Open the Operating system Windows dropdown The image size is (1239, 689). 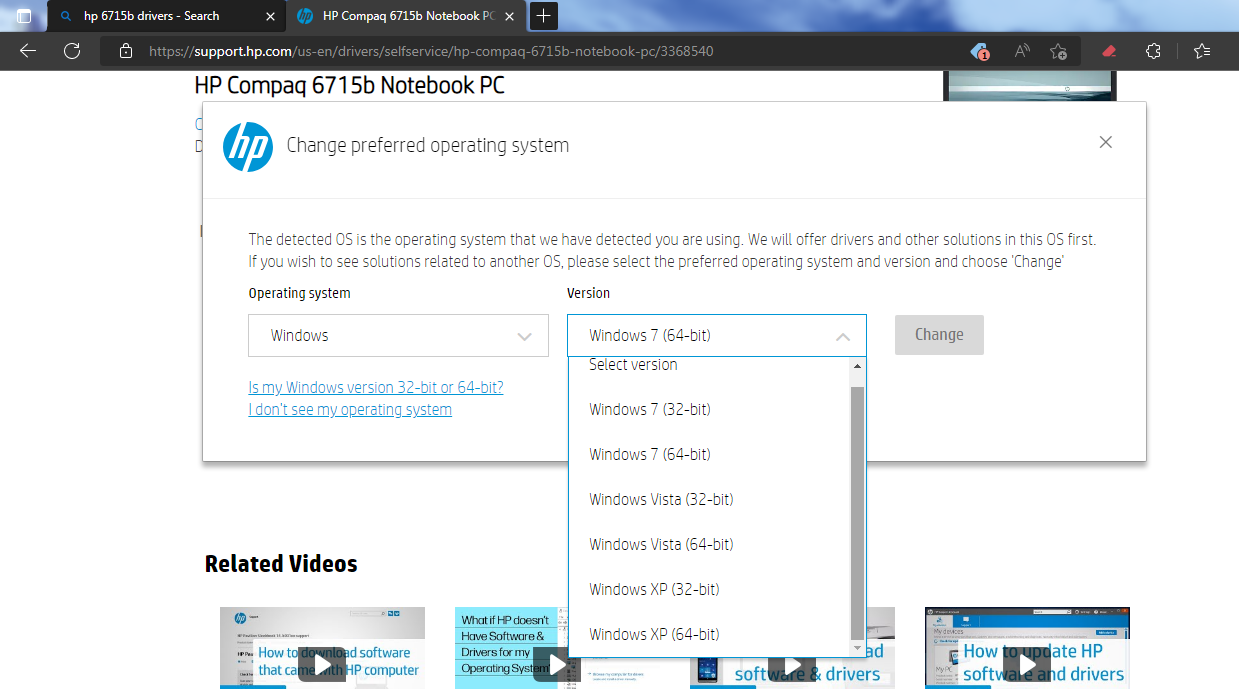point(398,336)
